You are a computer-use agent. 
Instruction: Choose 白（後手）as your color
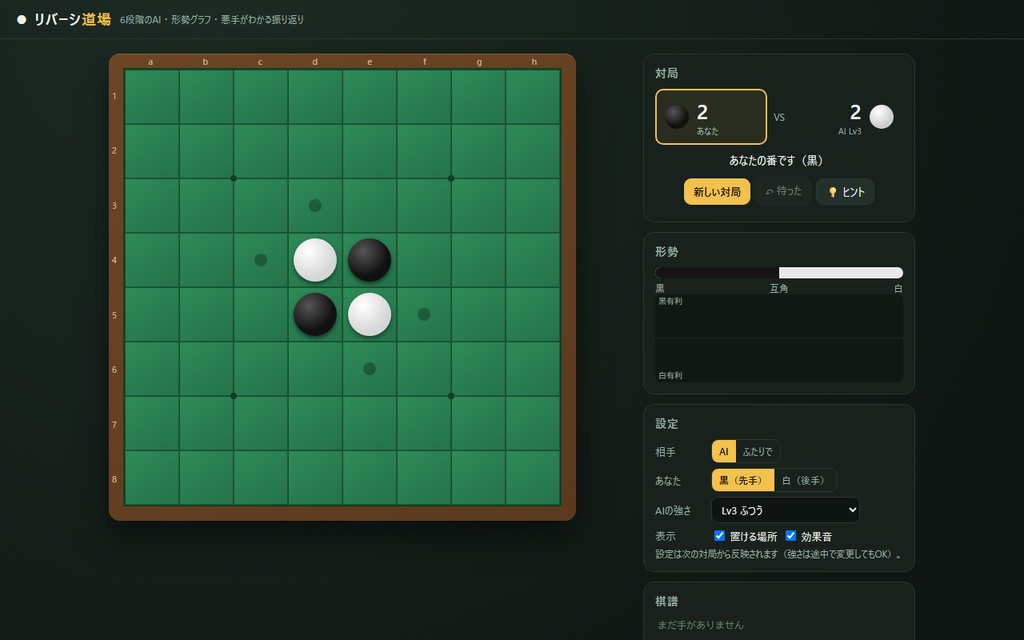click(805, 480)
